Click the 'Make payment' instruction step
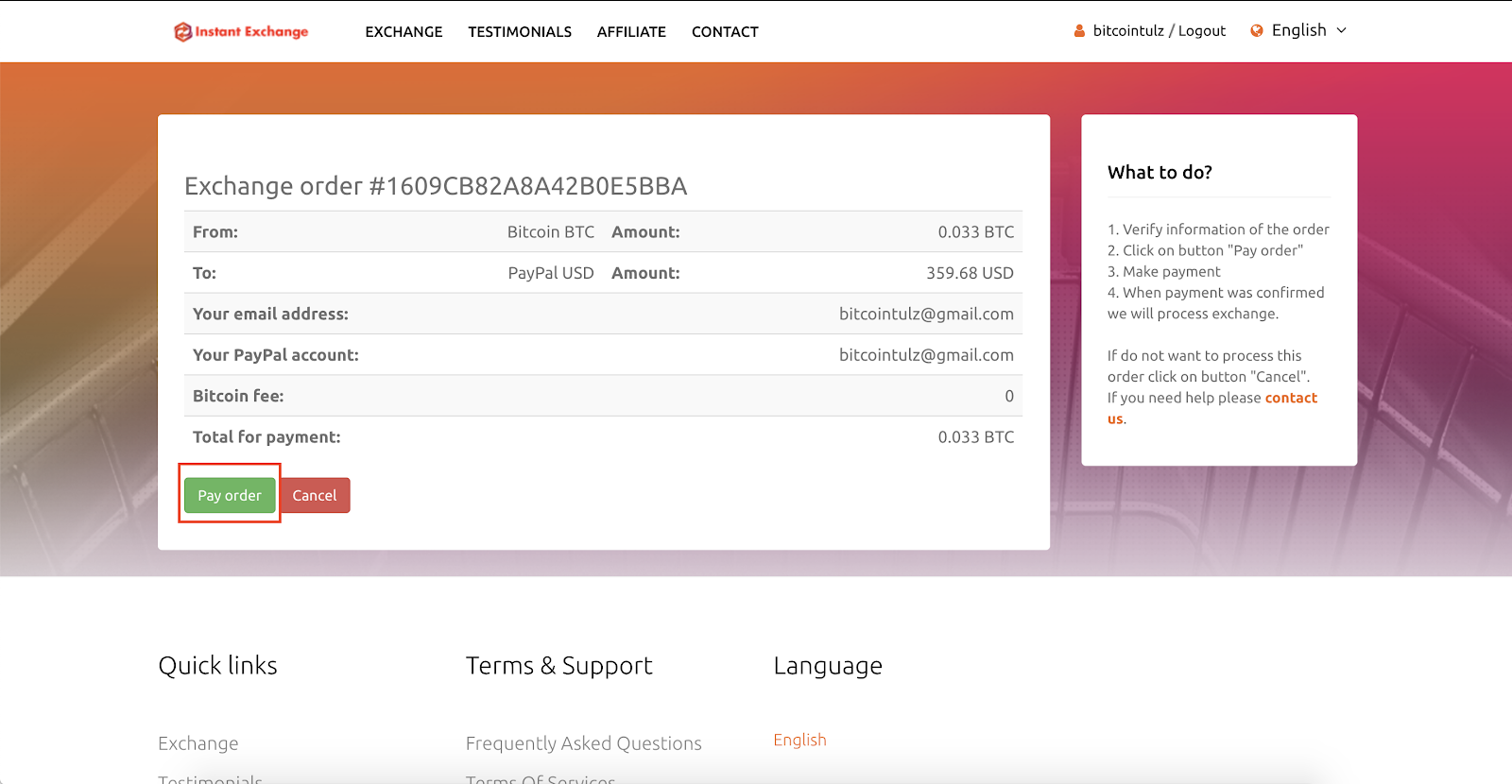This screenshot has width=1512, height=784. click(x=1164, y=271)
